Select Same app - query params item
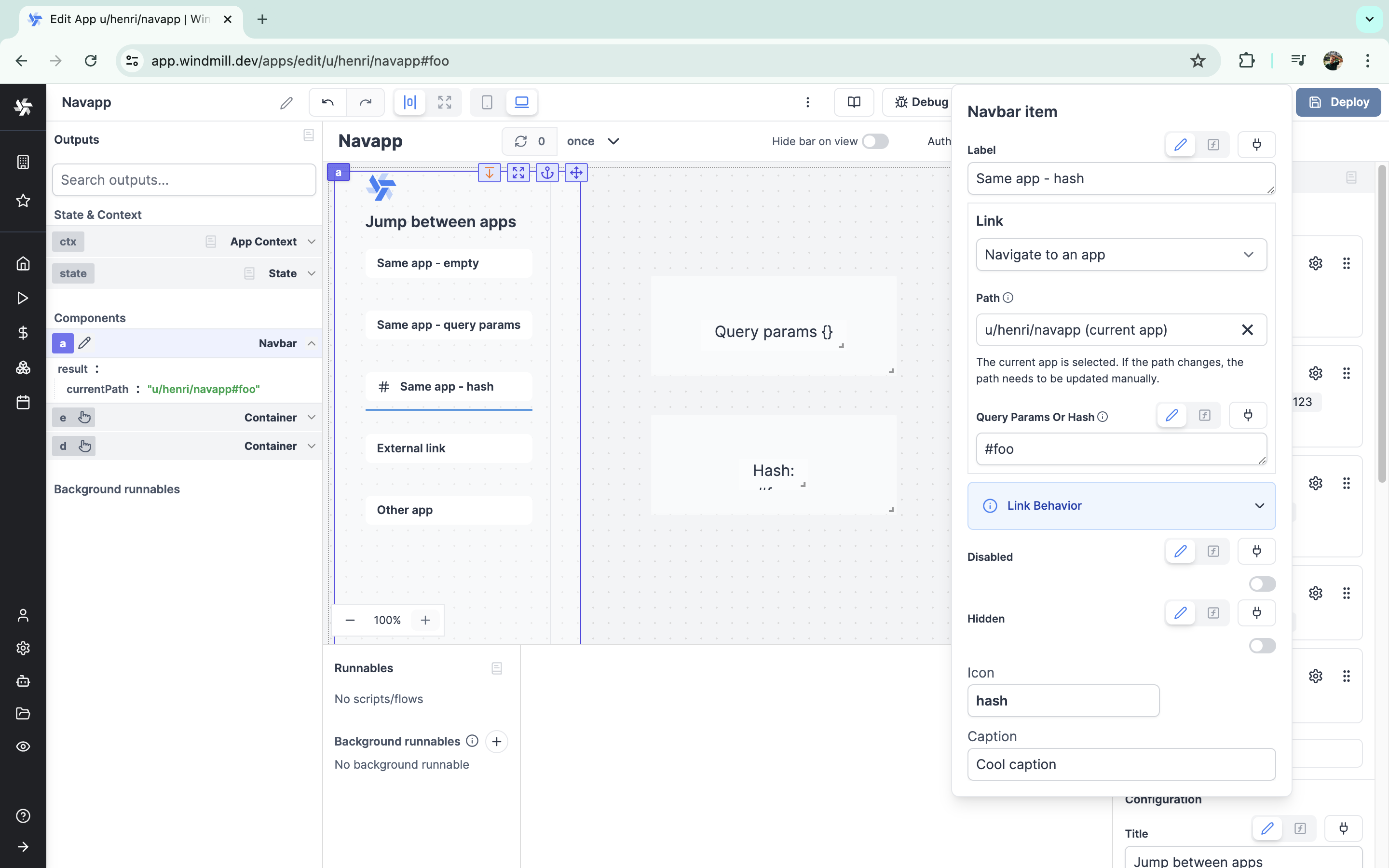The width and height of the screenshot is (1389, 868). pos(448,325)
